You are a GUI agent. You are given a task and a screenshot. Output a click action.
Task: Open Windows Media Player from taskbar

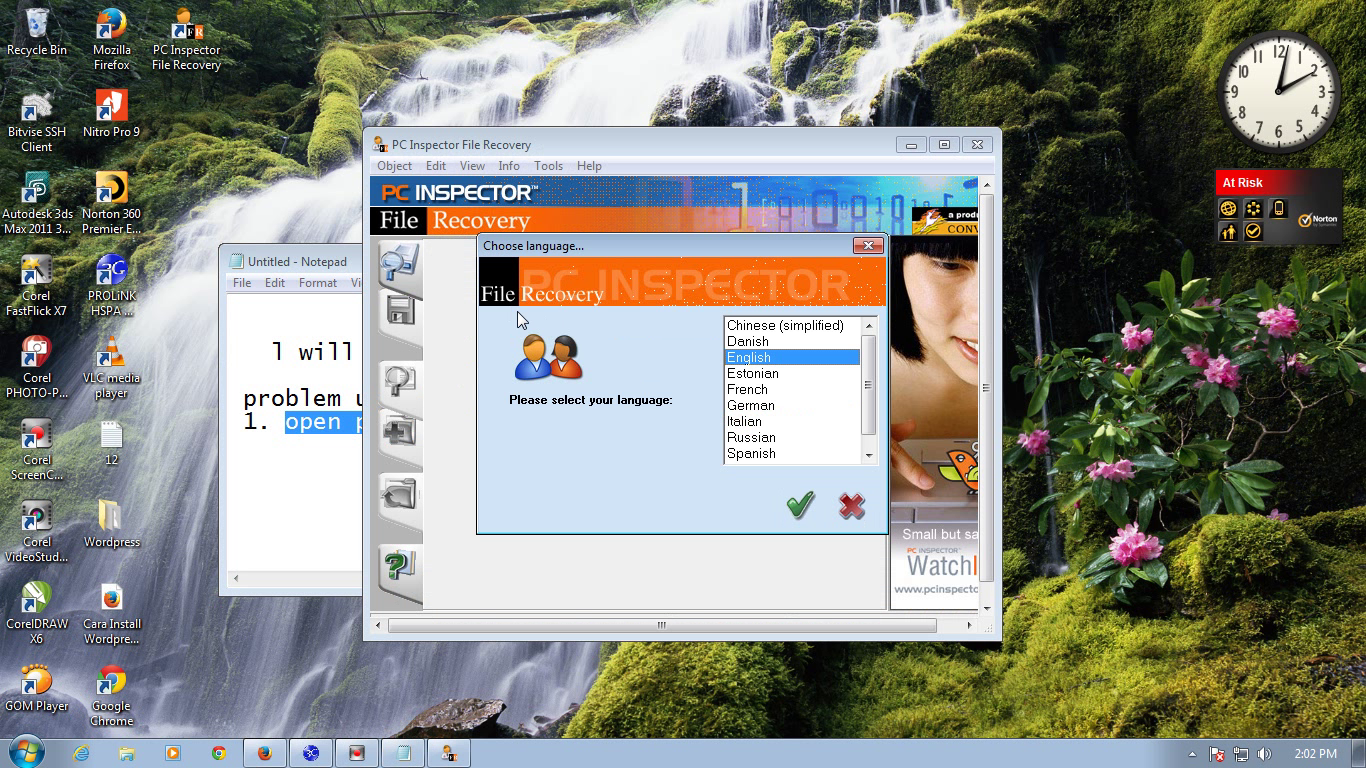point(173,753)
